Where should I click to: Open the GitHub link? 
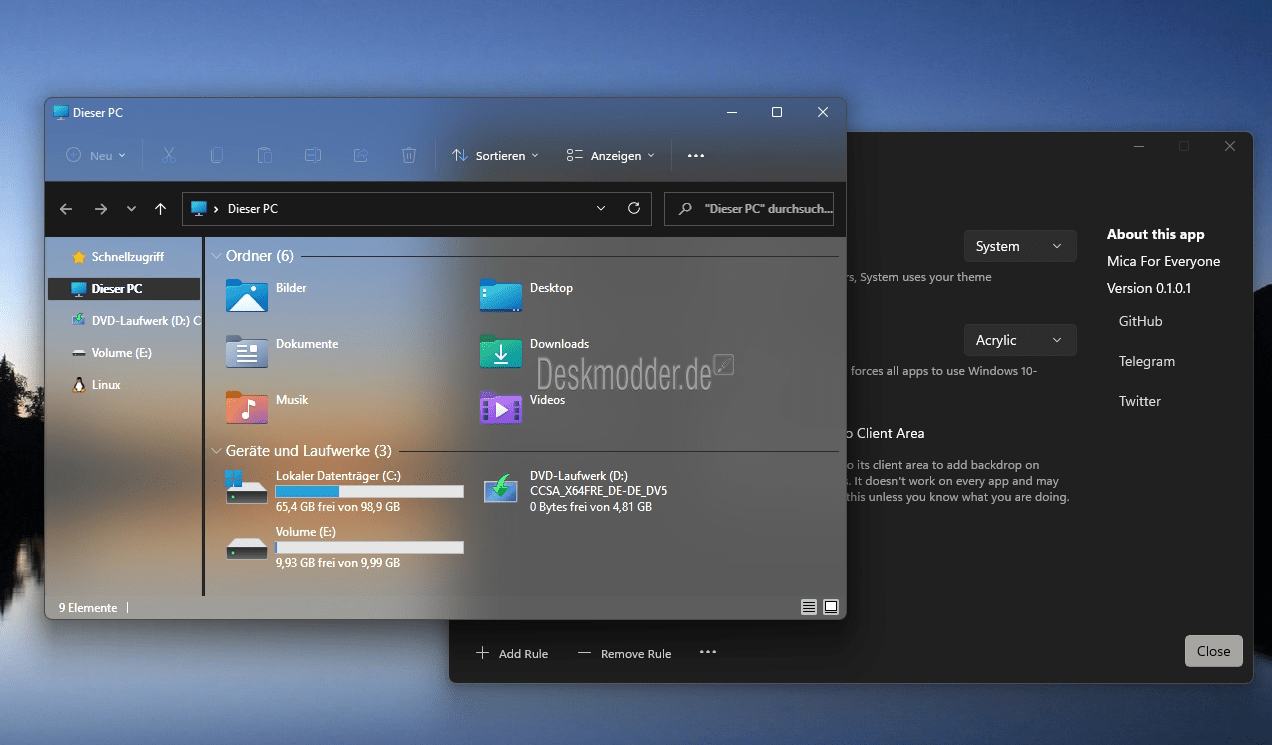pos(1140,321)
